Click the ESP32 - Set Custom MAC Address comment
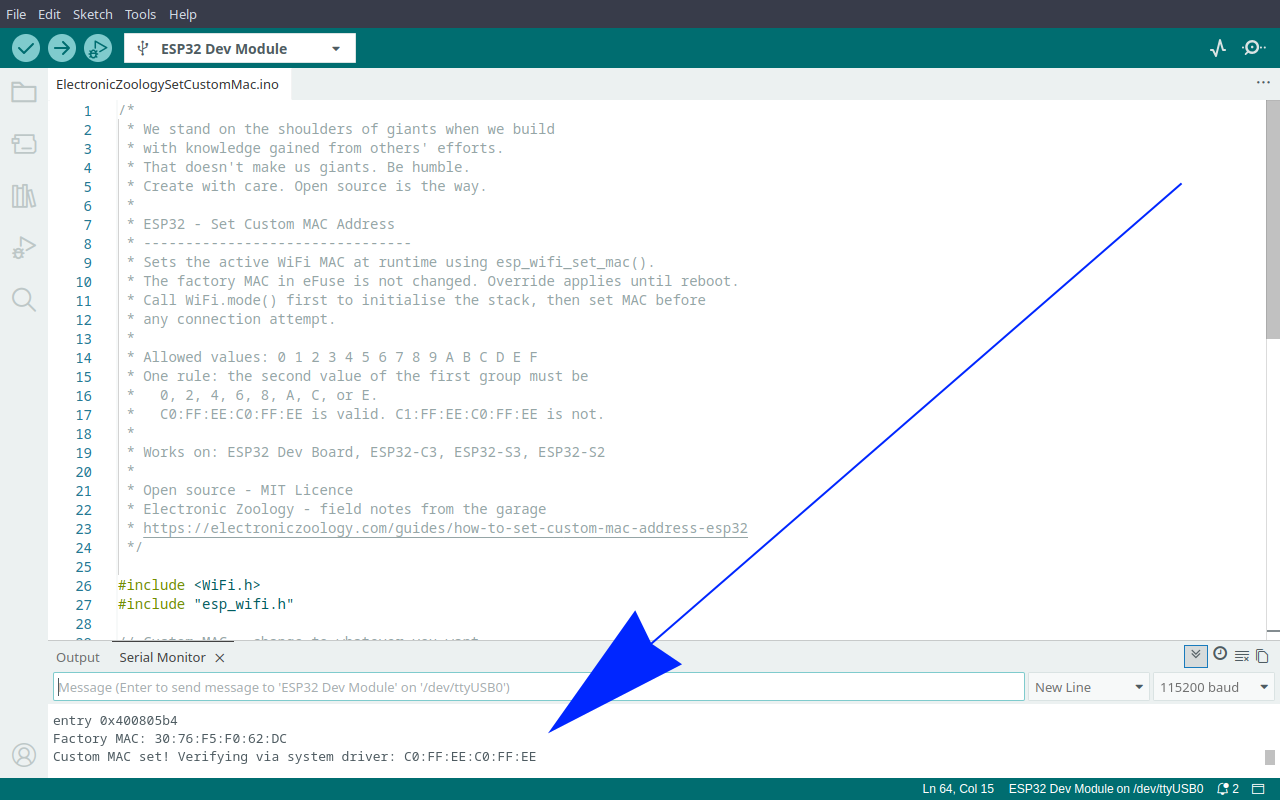1280x800 pixels. click(x=269, y=224)
